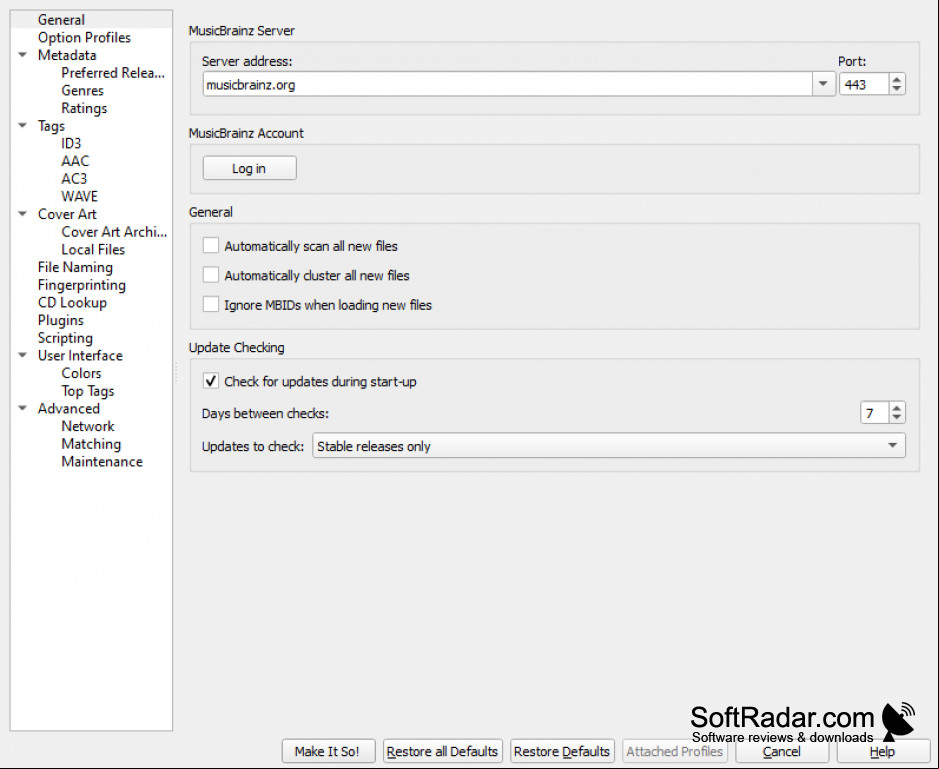Open the Fingerprinting page
The height and width of the screenshot is (769, 939).
click(x=81, y=284)
